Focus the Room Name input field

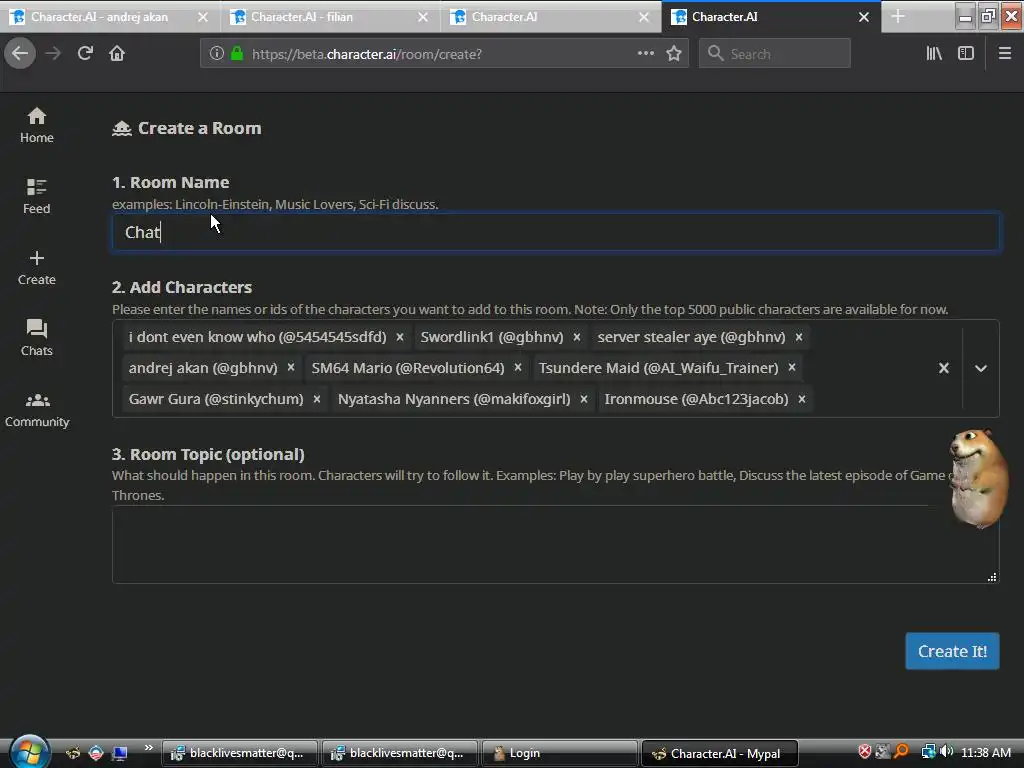click(x=556, y=232)
